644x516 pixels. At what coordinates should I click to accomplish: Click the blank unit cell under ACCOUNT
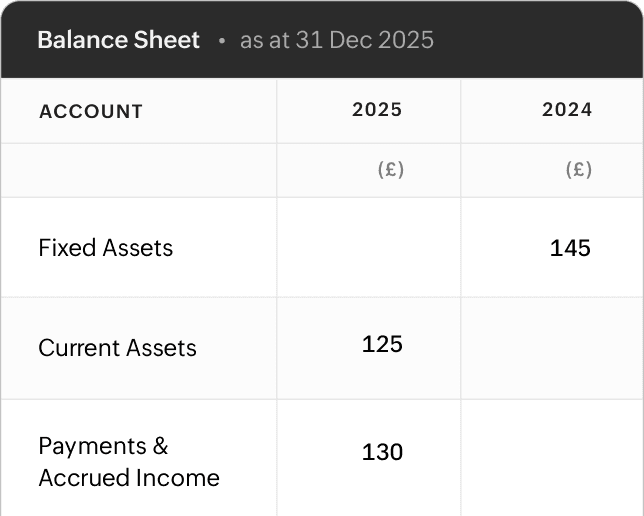[x=138, y=170]
